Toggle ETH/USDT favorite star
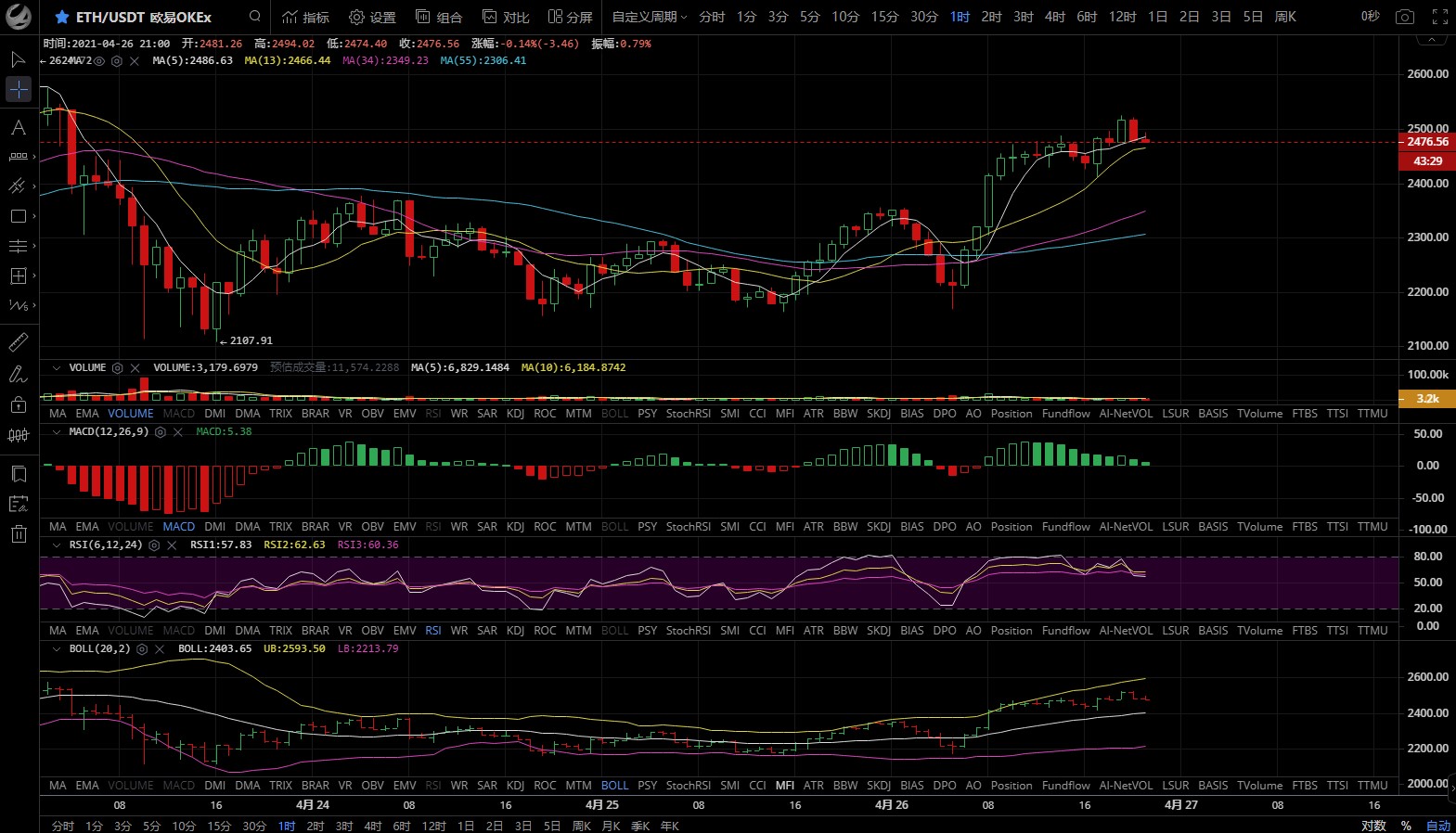Screen dimensions: 1456x833 (61, 17)
